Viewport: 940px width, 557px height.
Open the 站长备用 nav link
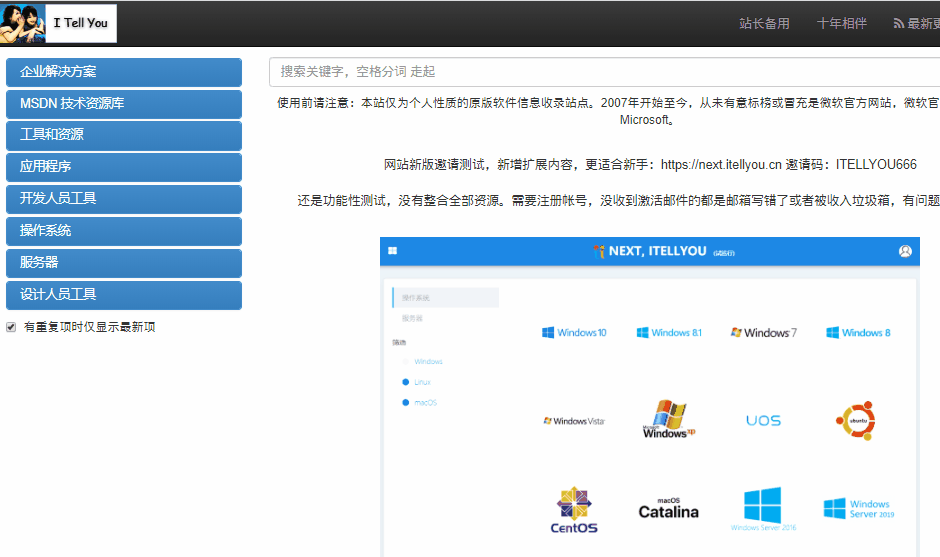764,23
